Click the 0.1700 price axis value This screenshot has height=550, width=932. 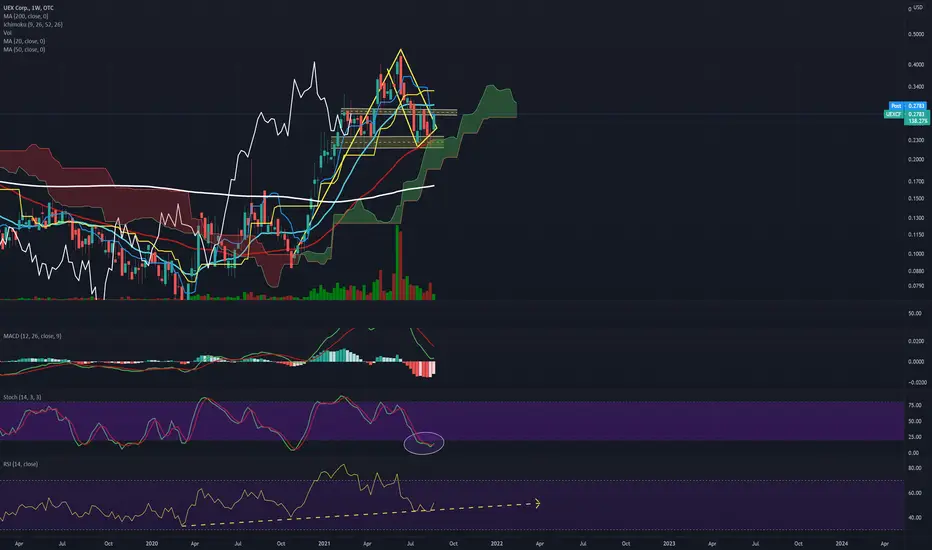pos(916,181)
